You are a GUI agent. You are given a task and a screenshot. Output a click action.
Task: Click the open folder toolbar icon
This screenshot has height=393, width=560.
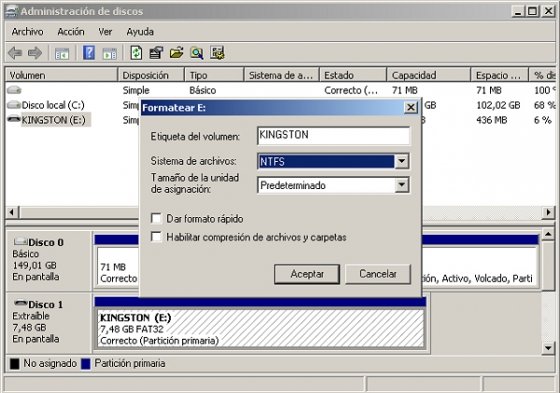[176, 53]
